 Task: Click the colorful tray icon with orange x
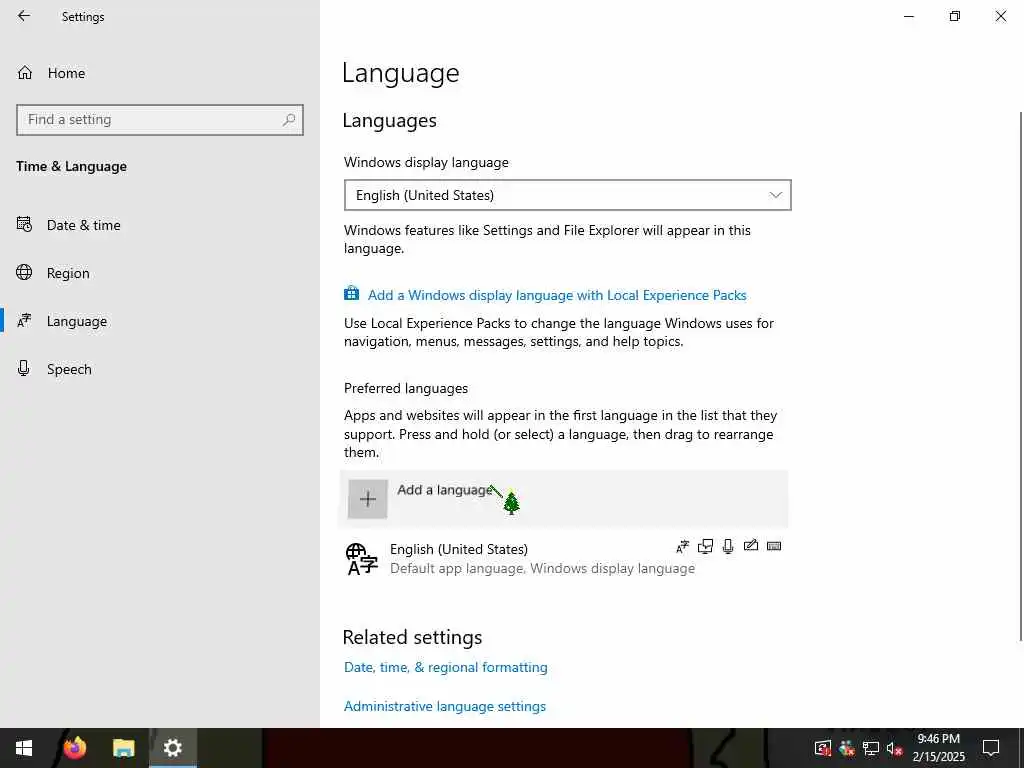847,748
